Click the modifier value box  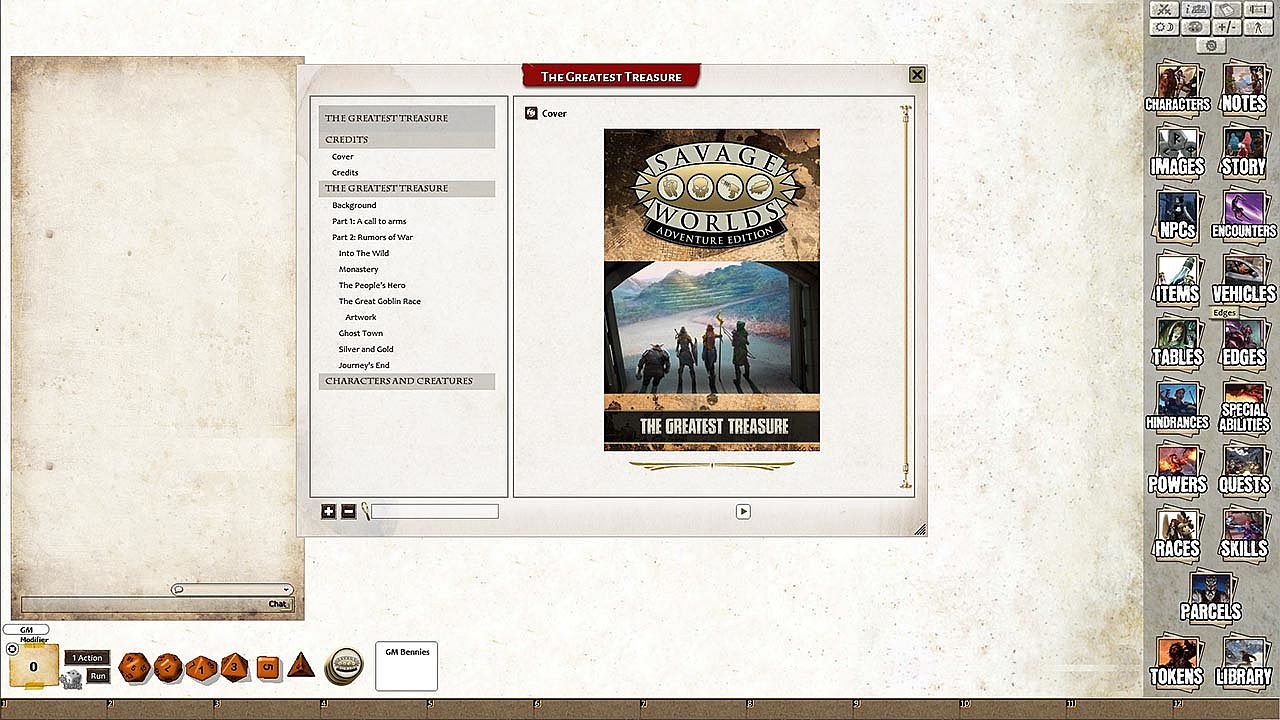(x=33, y=666)
